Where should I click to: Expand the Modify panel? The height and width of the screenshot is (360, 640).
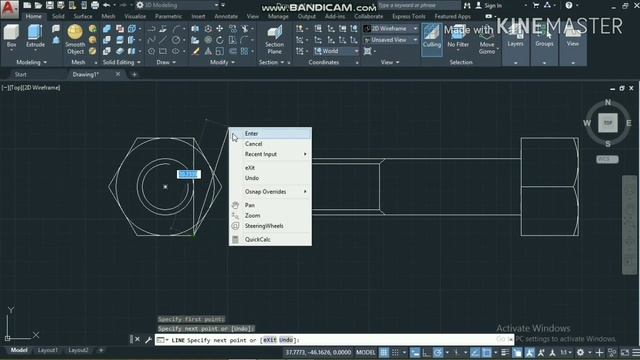pyautogui.click(x=222, y=62)
